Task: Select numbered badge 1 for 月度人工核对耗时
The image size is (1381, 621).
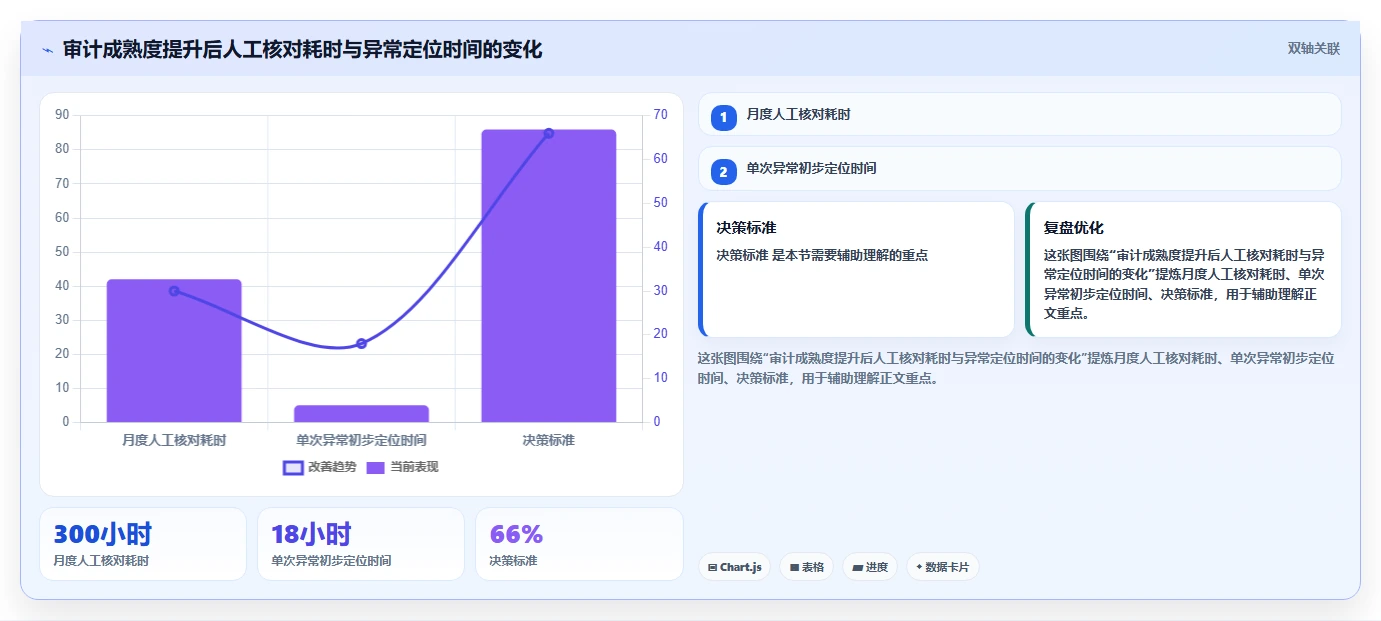Action: pyautogui.click(x=724, y=117)
